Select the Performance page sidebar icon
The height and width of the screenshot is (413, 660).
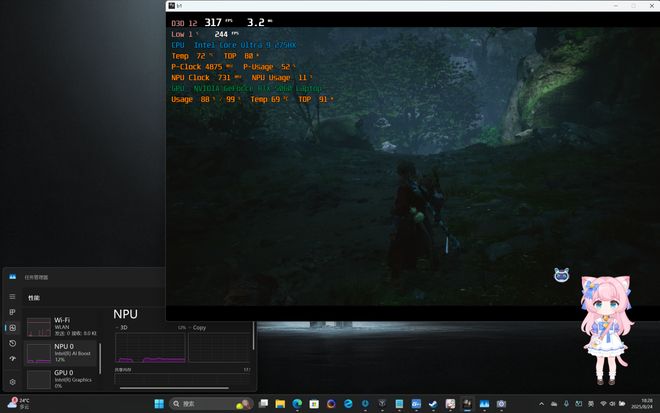12,328
